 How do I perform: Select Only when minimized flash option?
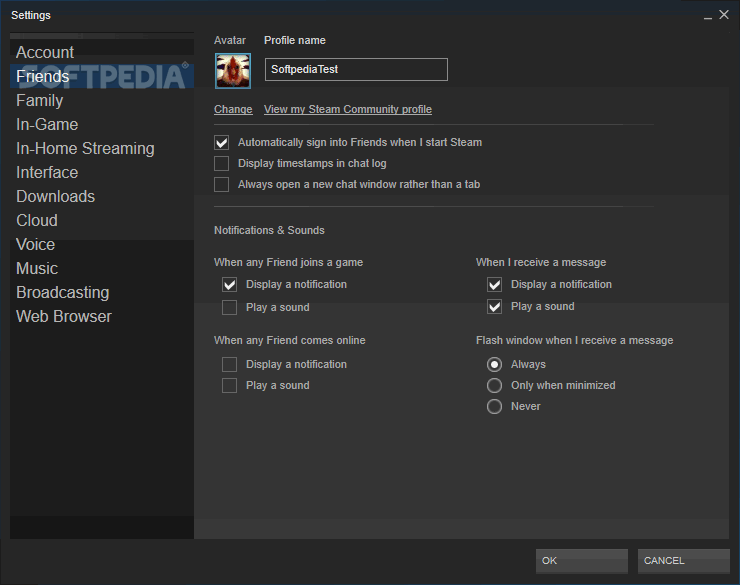coord(494,385)
